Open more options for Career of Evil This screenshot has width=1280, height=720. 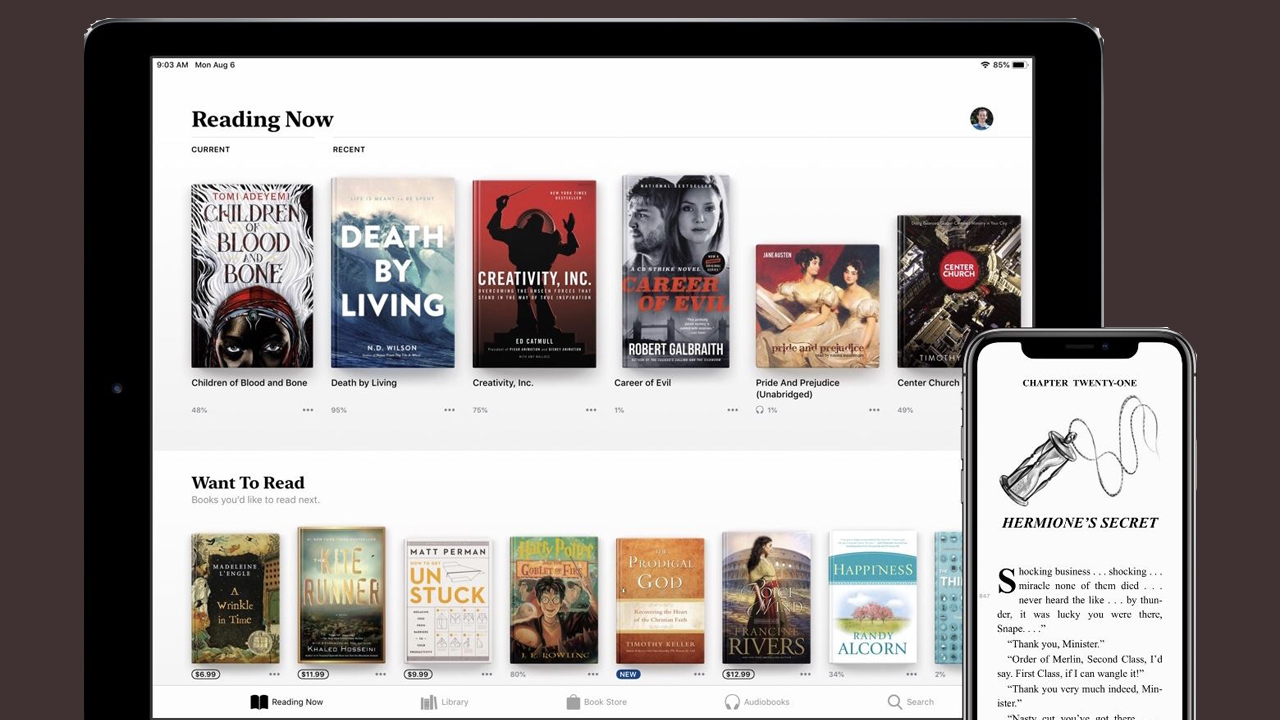tap(733, 410)
